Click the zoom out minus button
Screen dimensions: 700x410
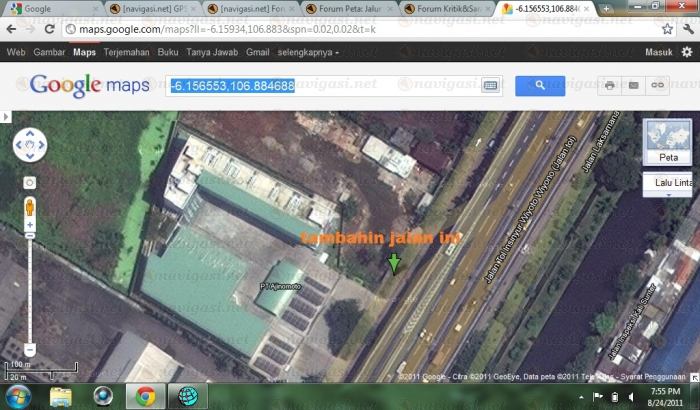click(x=30, y=348)
